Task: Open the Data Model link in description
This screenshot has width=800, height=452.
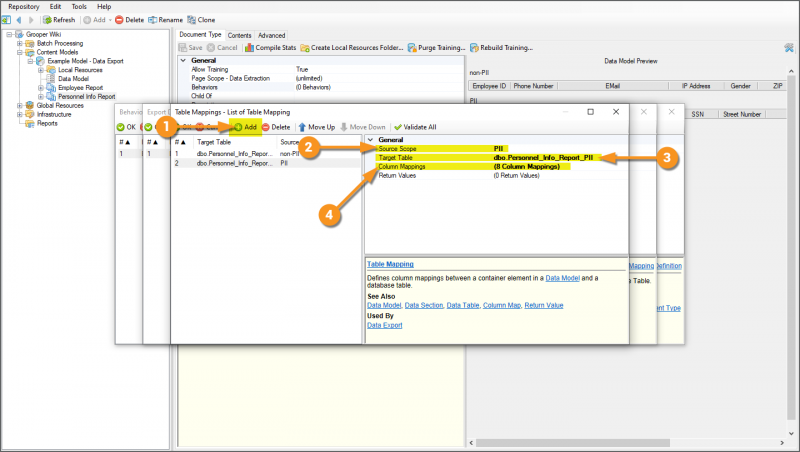Action: click(x=563, y=278)
